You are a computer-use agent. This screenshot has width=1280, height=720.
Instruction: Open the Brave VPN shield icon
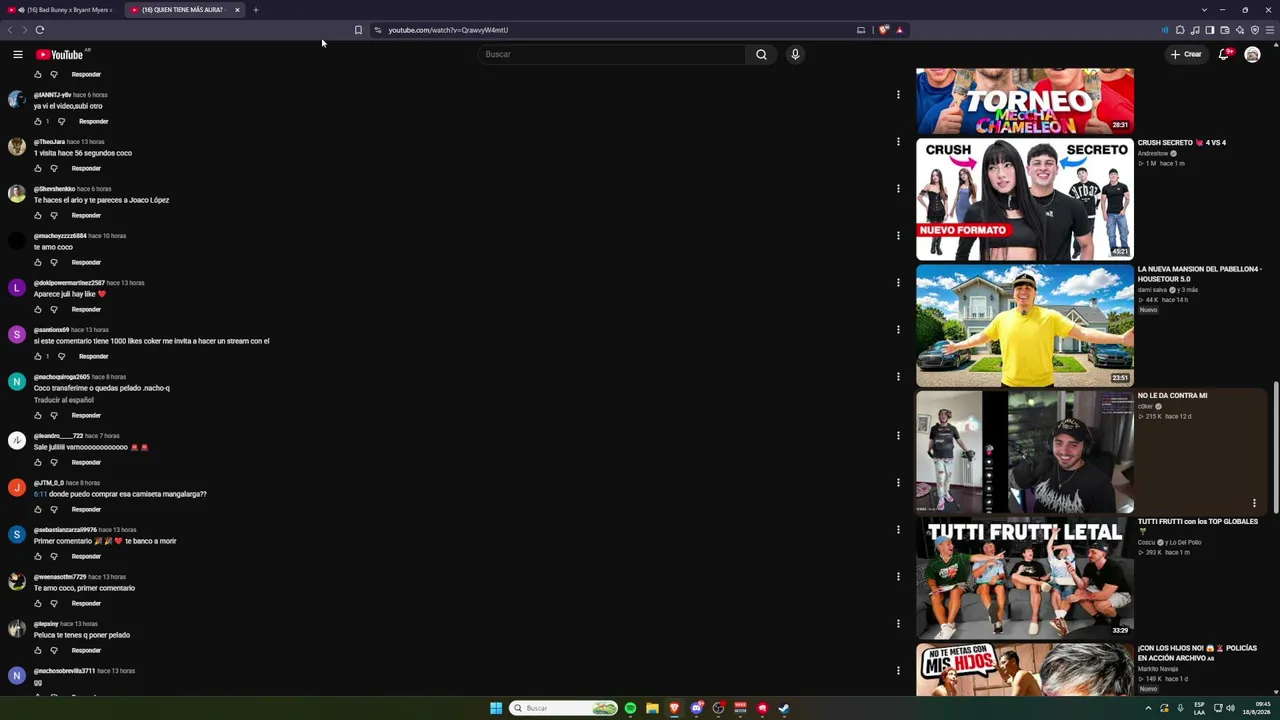point(1255,30)
